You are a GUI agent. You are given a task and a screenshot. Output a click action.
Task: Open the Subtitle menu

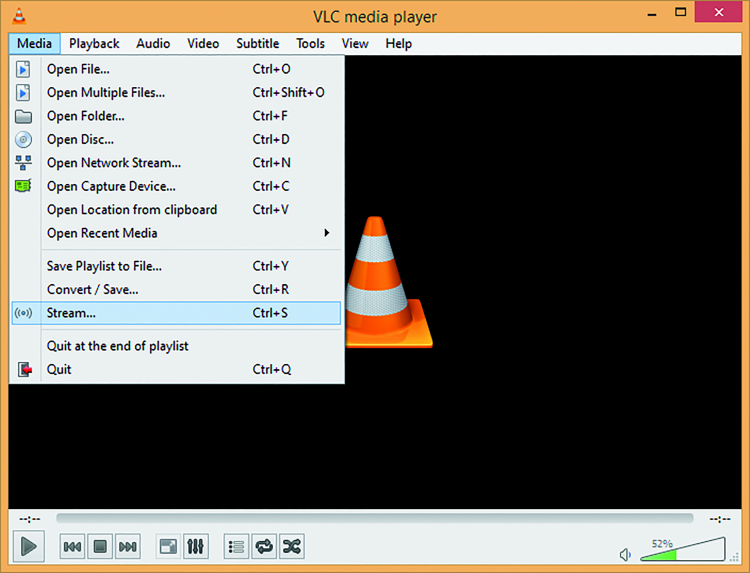pyautogui.click(x=258, y=44)
